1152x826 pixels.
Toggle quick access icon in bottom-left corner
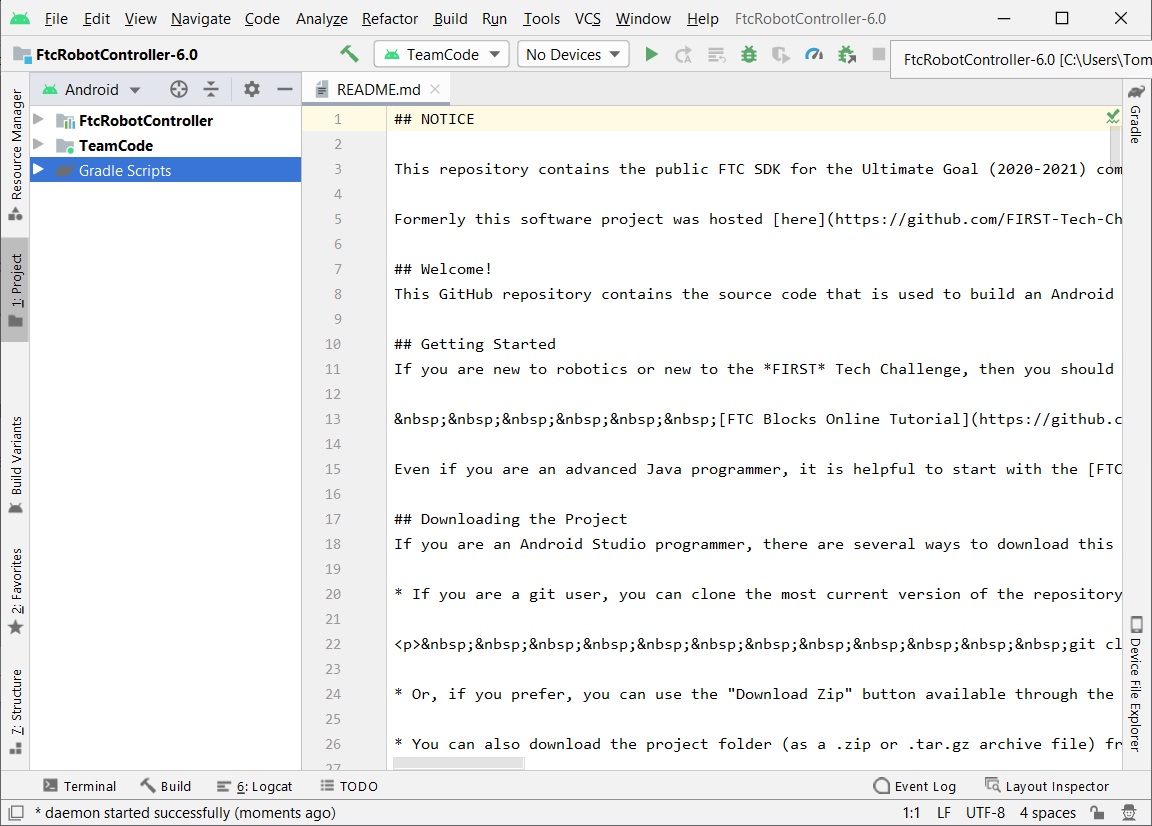point(15,813)
